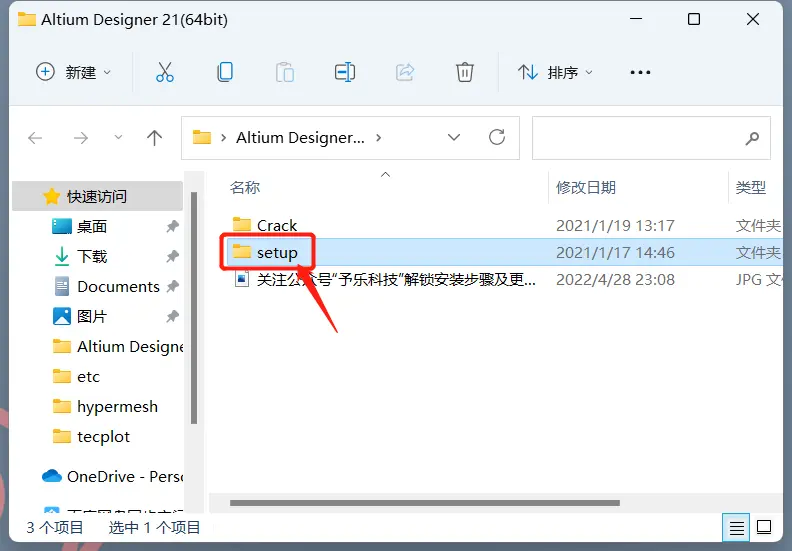This screenshot has height=551, width=792.
Task: Open 下载 in quick access
Action: pos(92,256)
